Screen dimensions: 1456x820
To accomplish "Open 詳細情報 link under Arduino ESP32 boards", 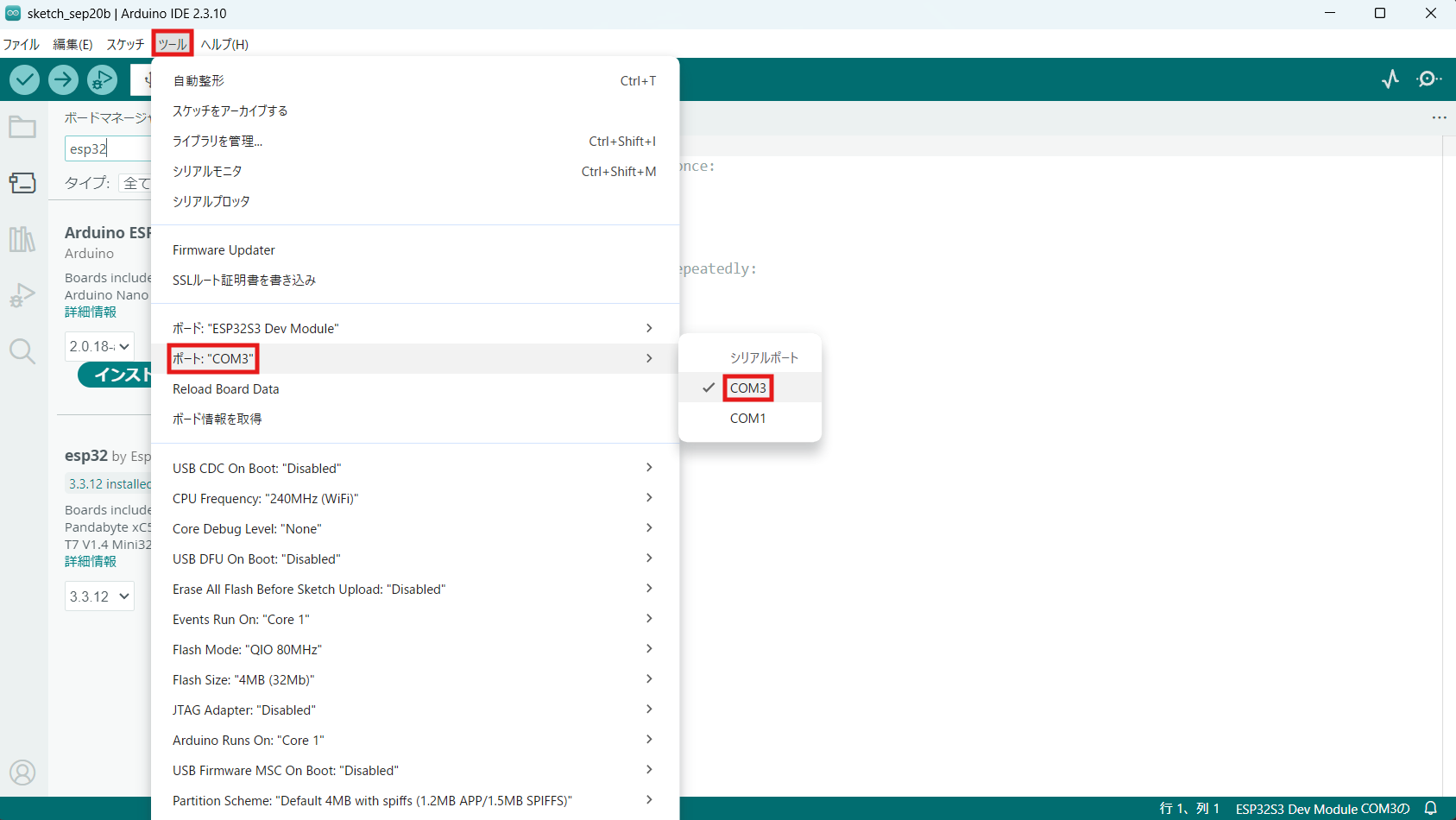I will coord(91,312).
